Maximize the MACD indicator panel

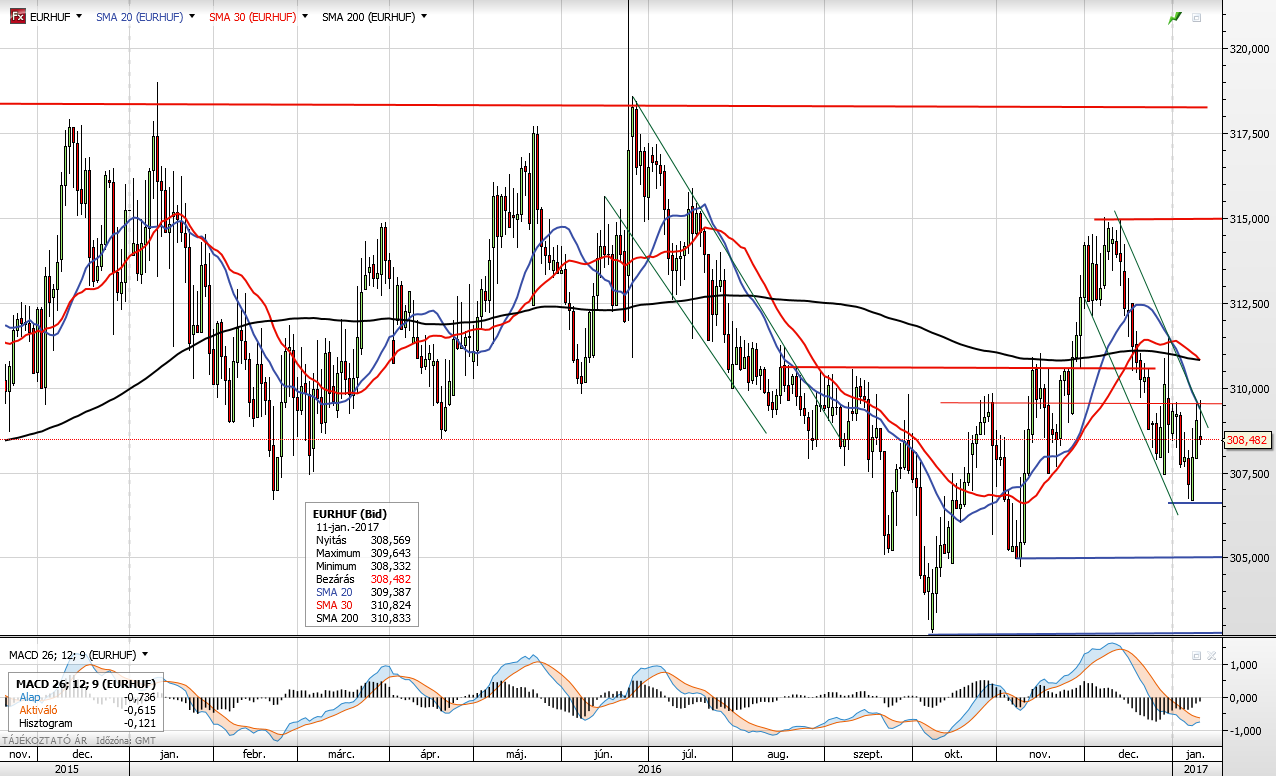1196,656
